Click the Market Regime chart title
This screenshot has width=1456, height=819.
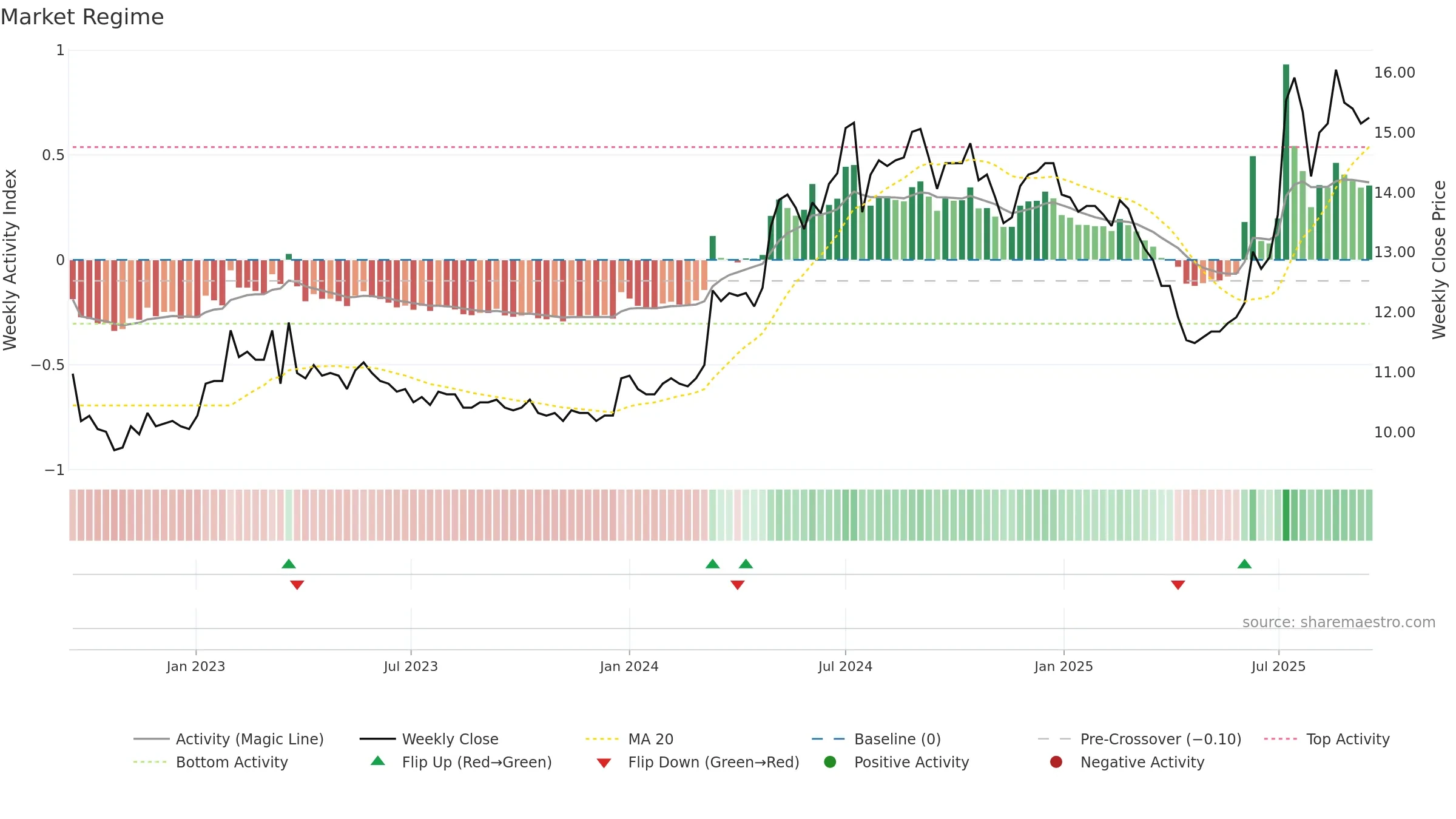click(x=82, y=17)
